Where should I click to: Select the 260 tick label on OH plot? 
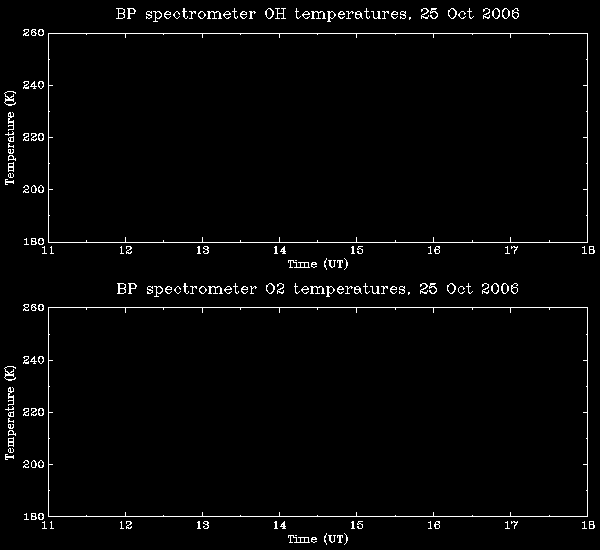click(x=34, y=33)
